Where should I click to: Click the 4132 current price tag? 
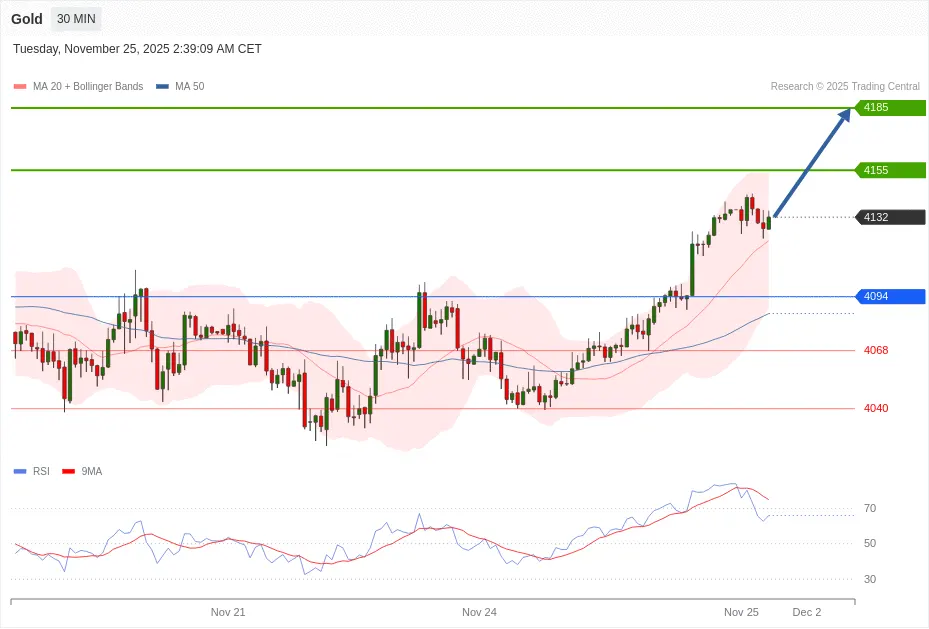click(890, 217)
